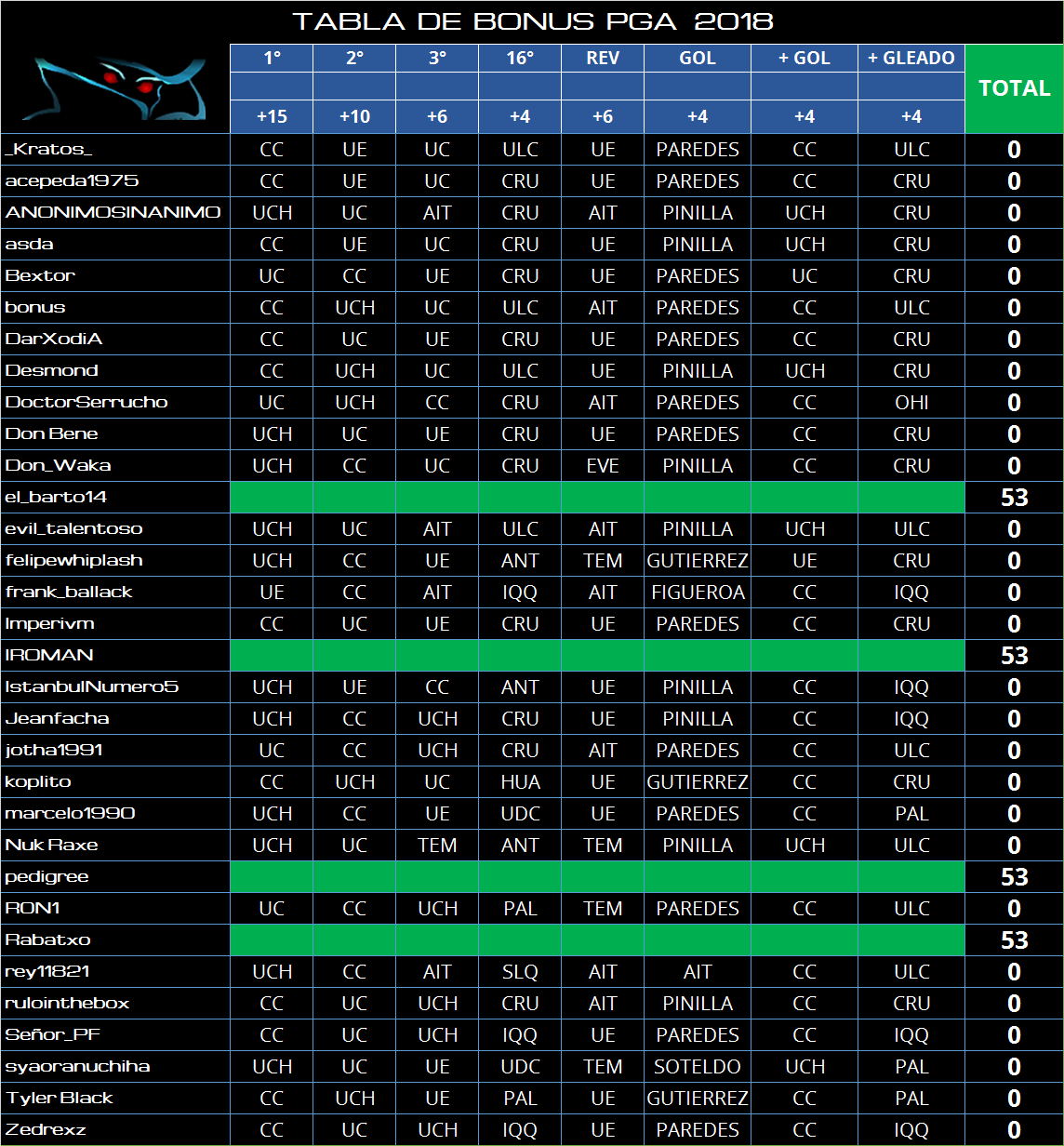Select player name Nuk Raxe
Screen dimensions: 1064x1146
51,845
